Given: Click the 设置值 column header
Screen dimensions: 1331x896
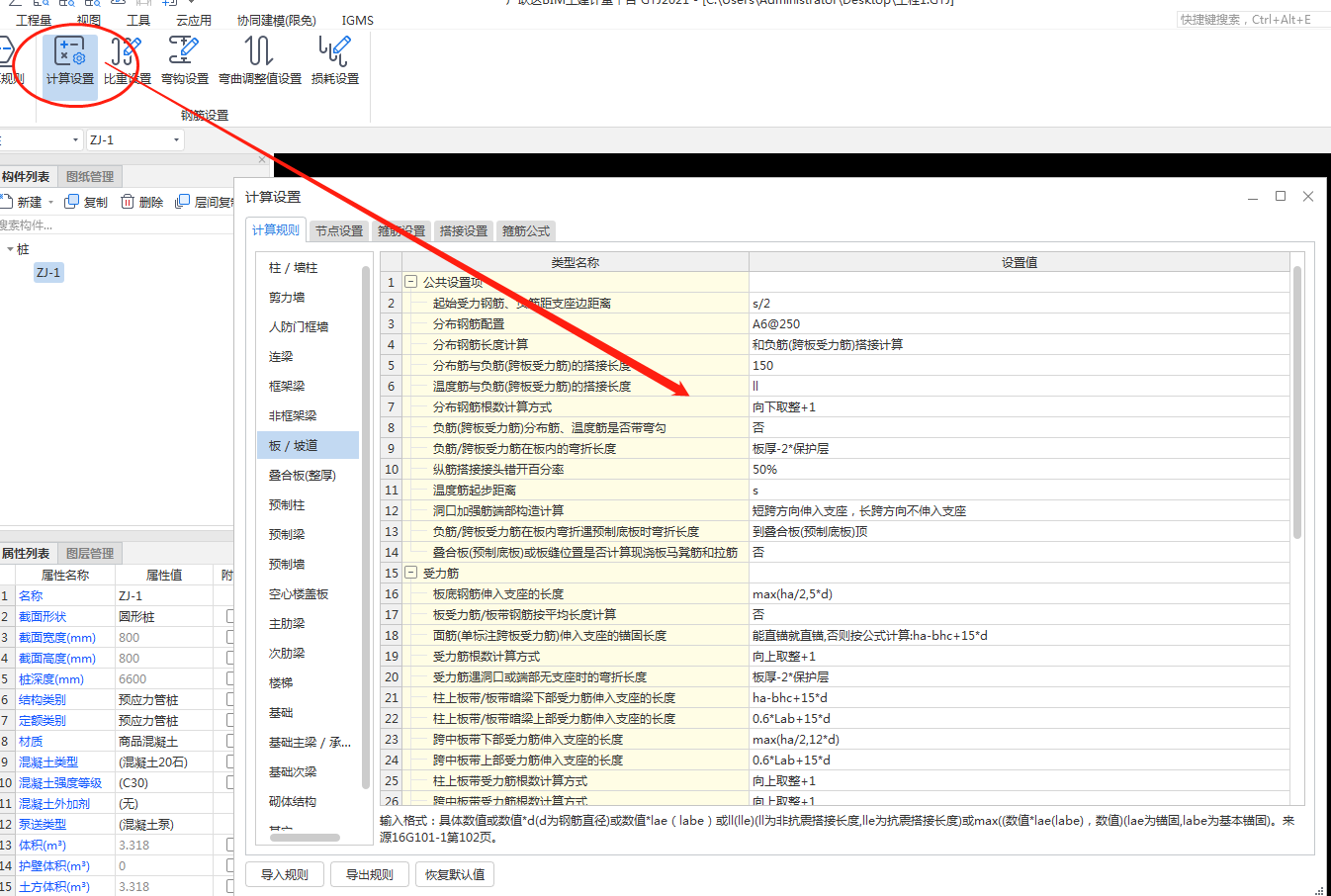Looking at the screenshot, I should 1019,262.
